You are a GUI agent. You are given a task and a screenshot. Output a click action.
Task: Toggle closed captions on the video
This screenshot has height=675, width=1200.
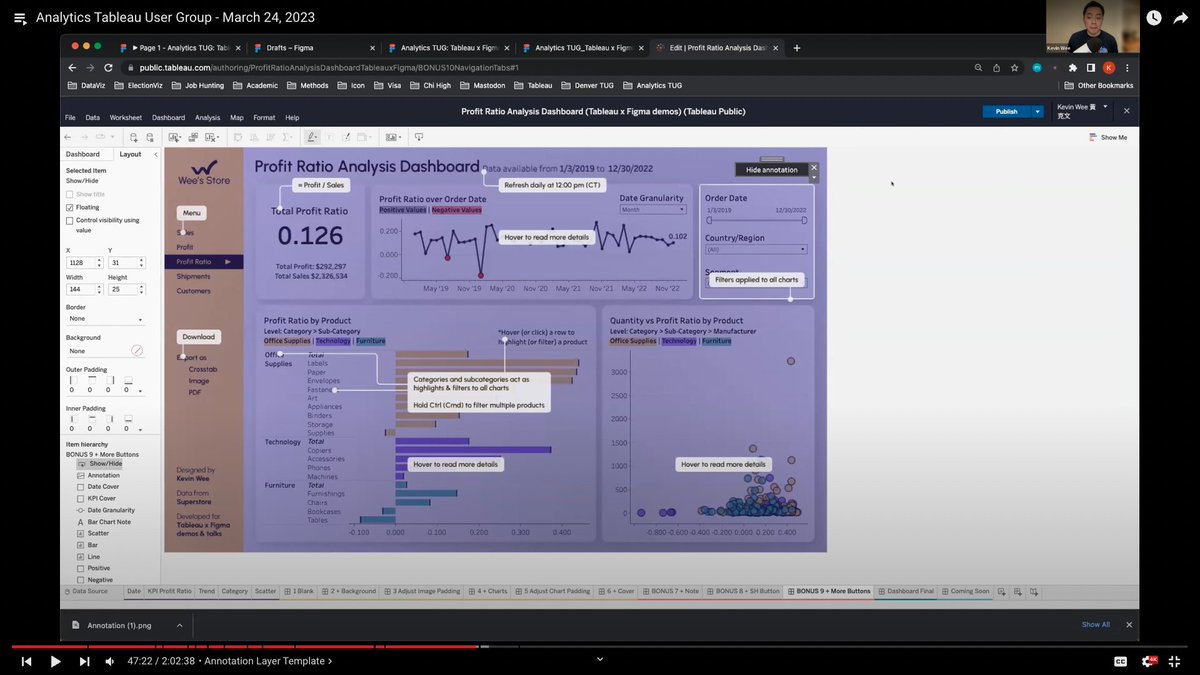pos(1121,661)
